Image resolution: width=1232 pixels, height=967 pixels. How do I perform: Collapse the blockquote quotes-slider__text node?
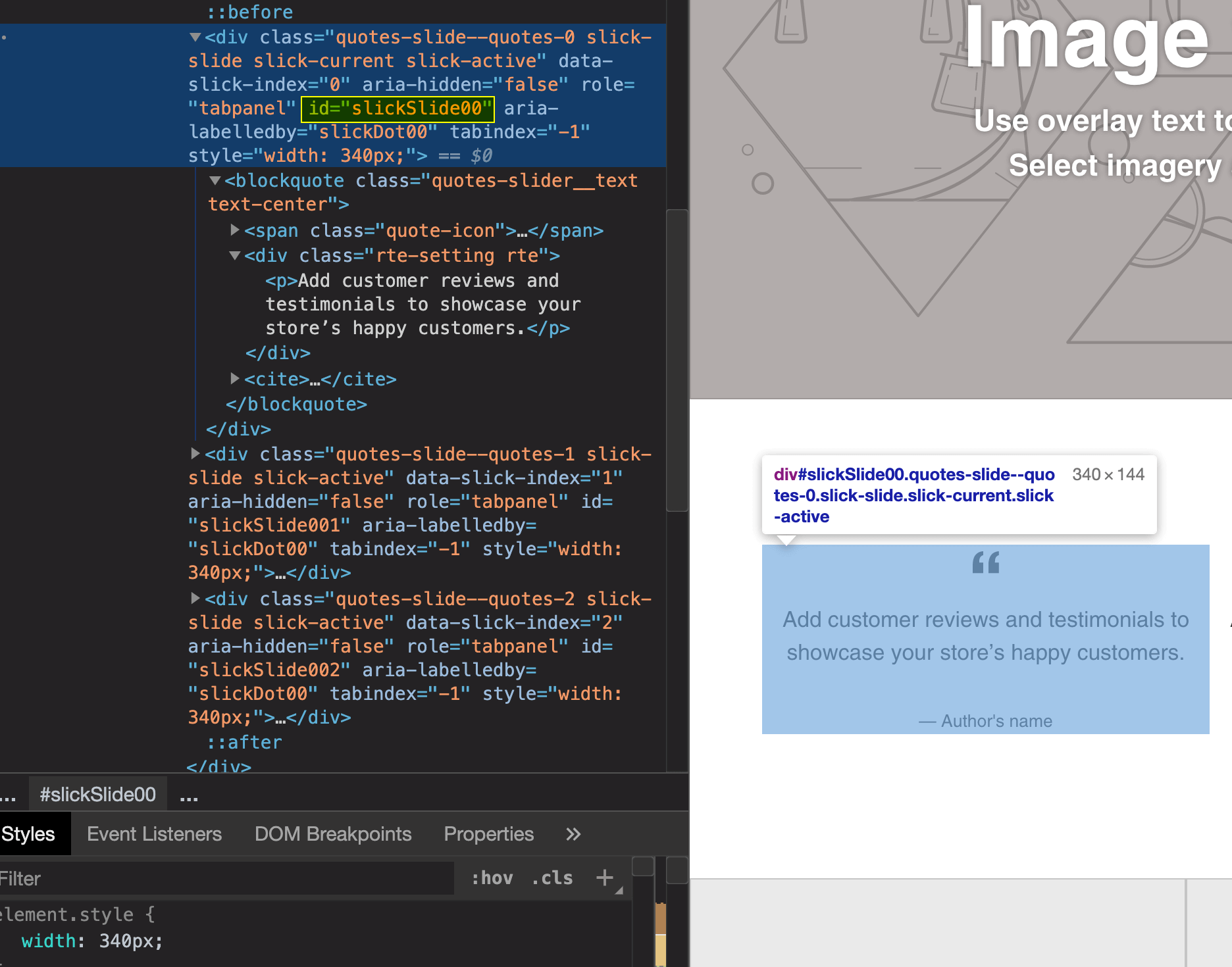pyautogui.click(x=215, y=180)
